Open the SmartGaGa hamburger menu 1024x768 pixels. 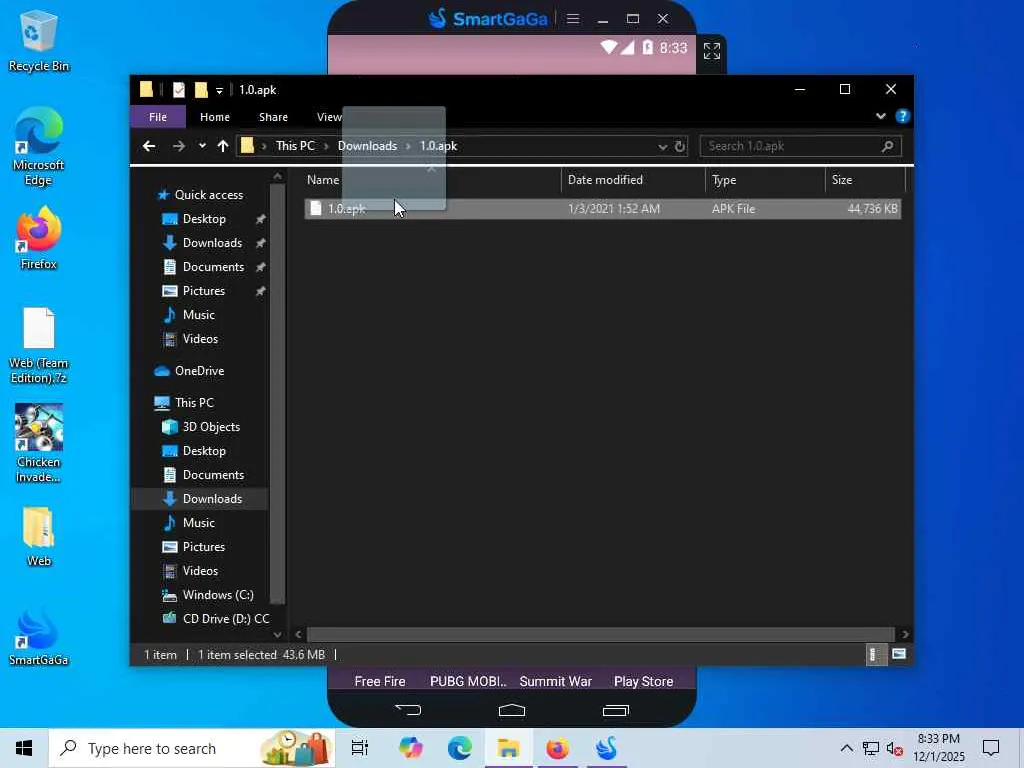573,19
